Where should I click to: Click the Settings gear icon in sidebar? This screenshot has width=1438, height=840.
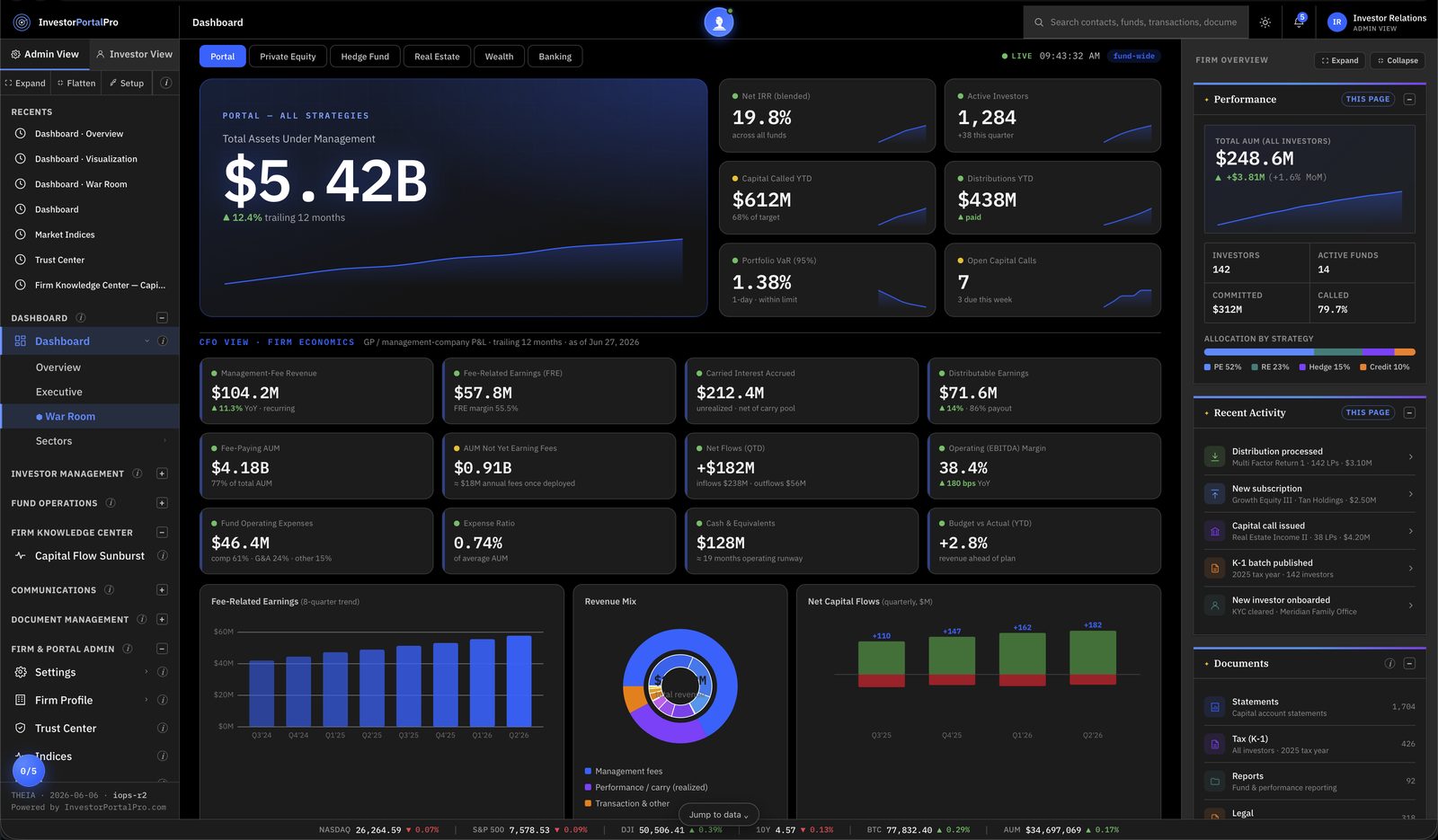(x=21, y=672)
